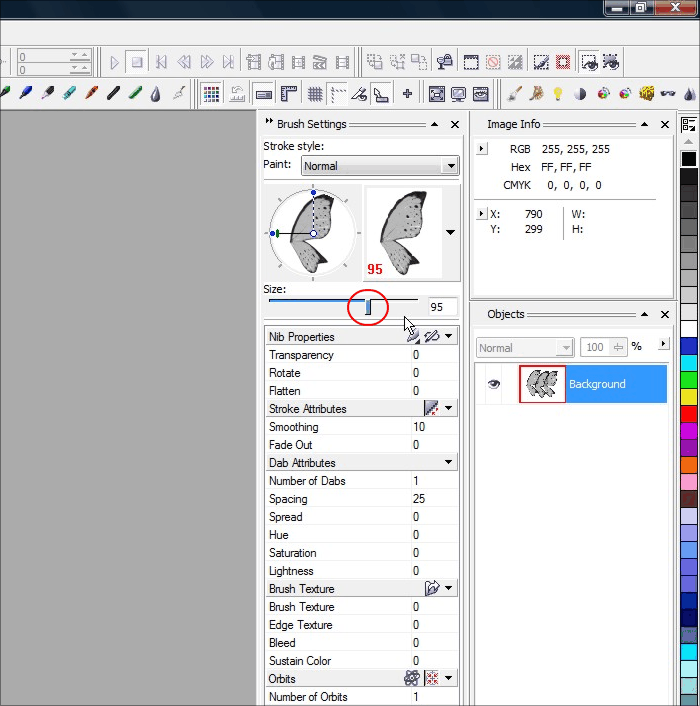Open the Orbits atom icon options
700x706 pixels.
[x=412, y=678]
